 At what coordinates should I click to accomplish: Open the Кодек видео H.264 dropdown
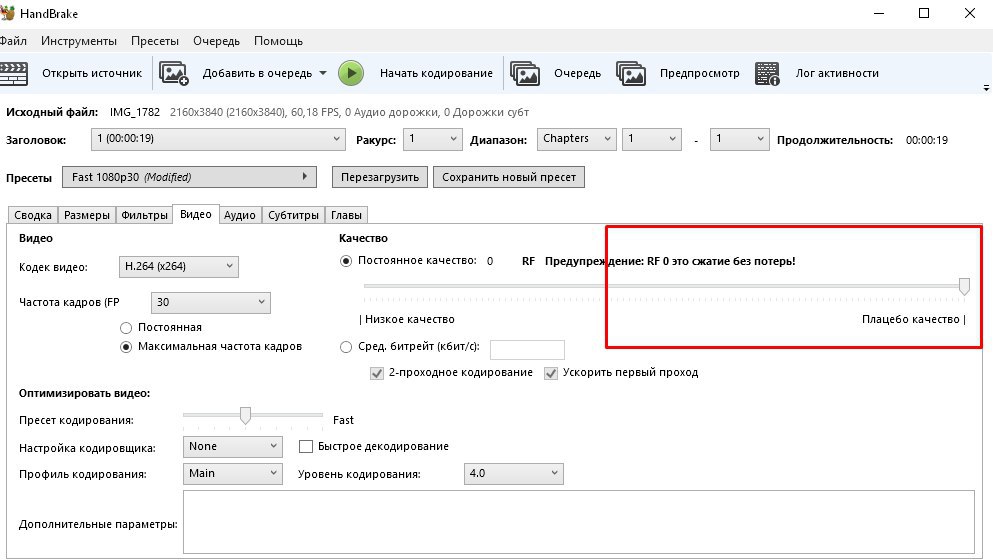tap(179, 267)
